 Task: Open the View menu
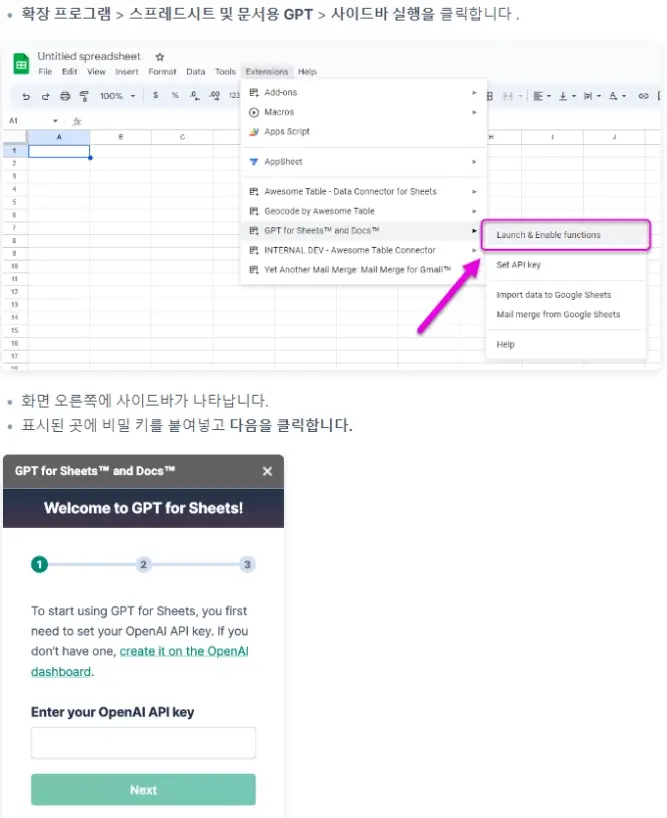96,71
